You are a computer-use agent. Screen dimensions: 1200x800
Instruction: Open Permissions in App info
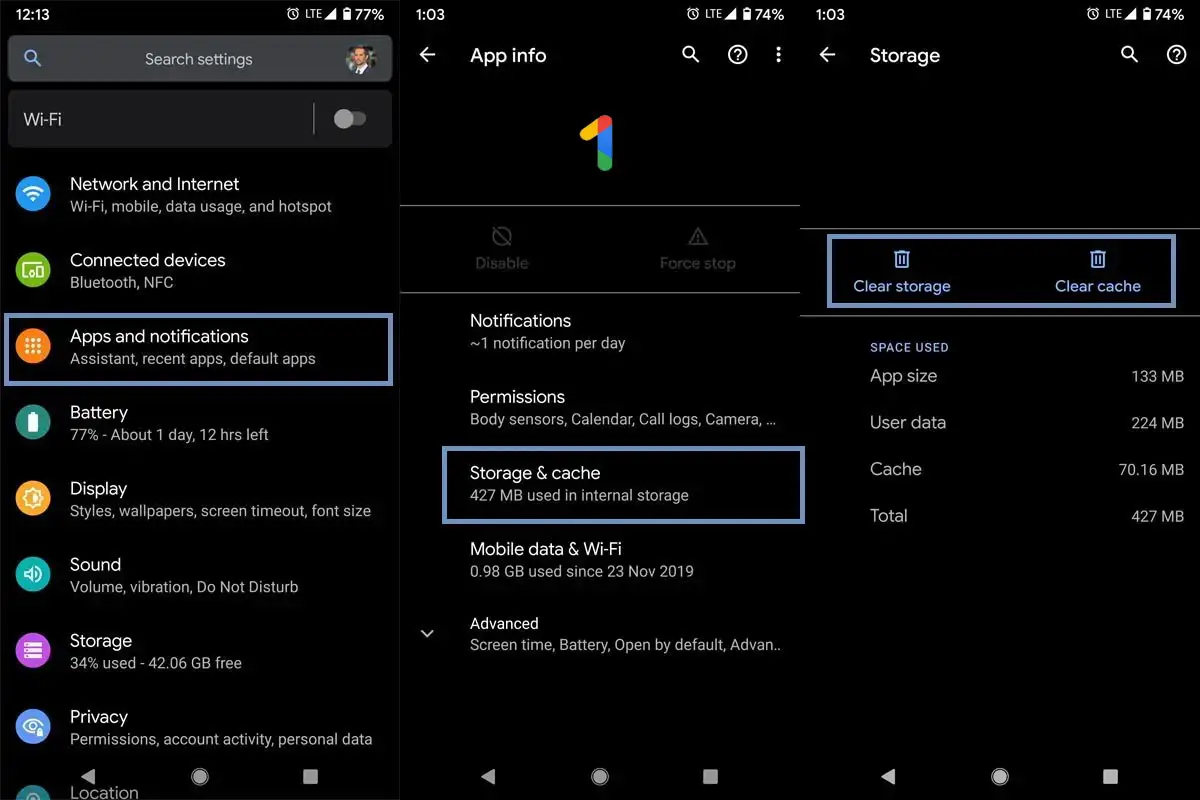pos(600,407)
